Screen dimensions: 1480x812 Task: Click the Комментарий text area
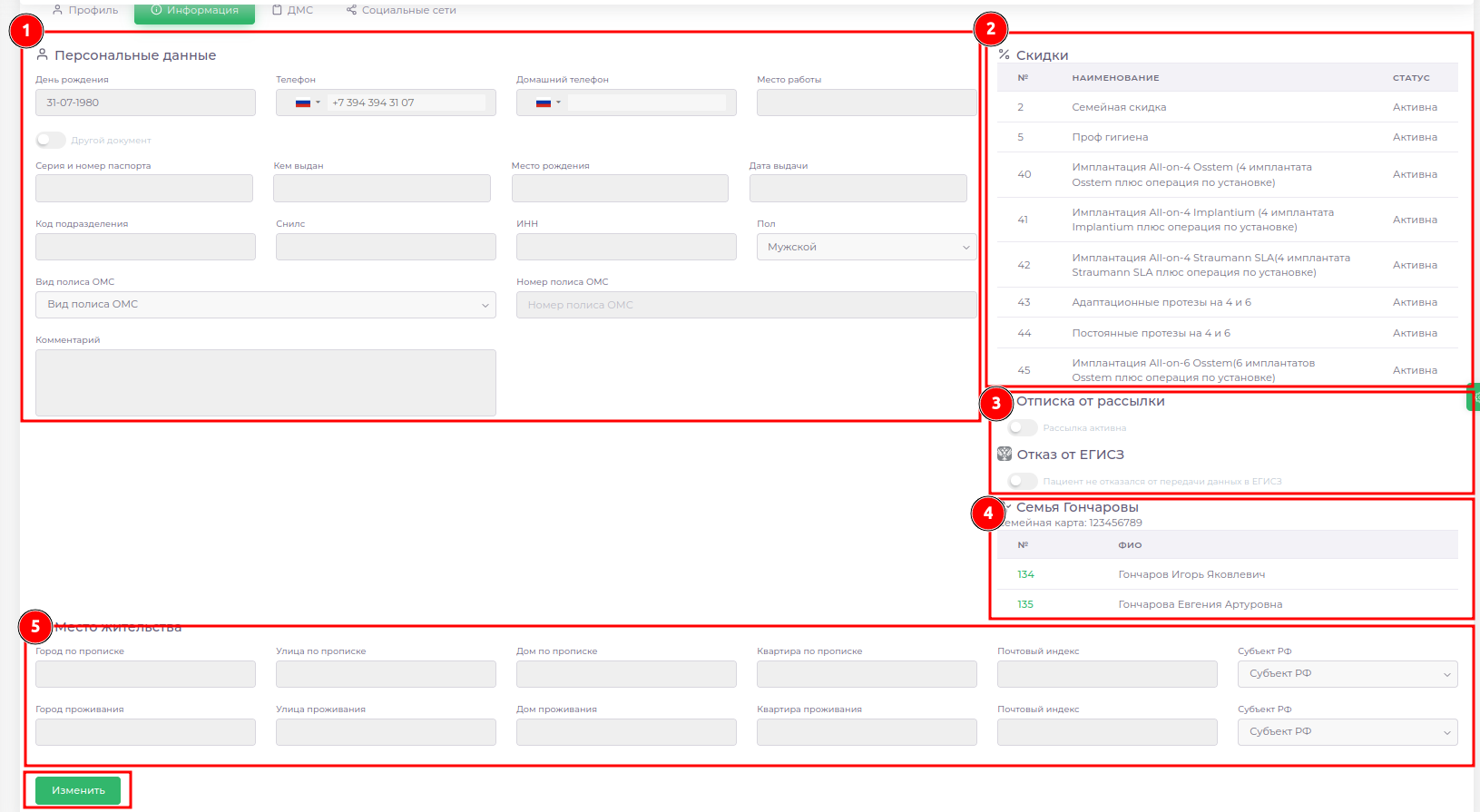[x=266, y=383]
